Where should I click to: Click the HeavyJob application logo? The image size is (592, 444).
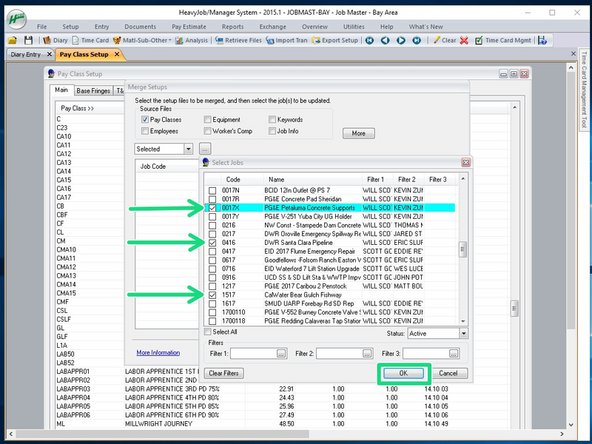17,20
